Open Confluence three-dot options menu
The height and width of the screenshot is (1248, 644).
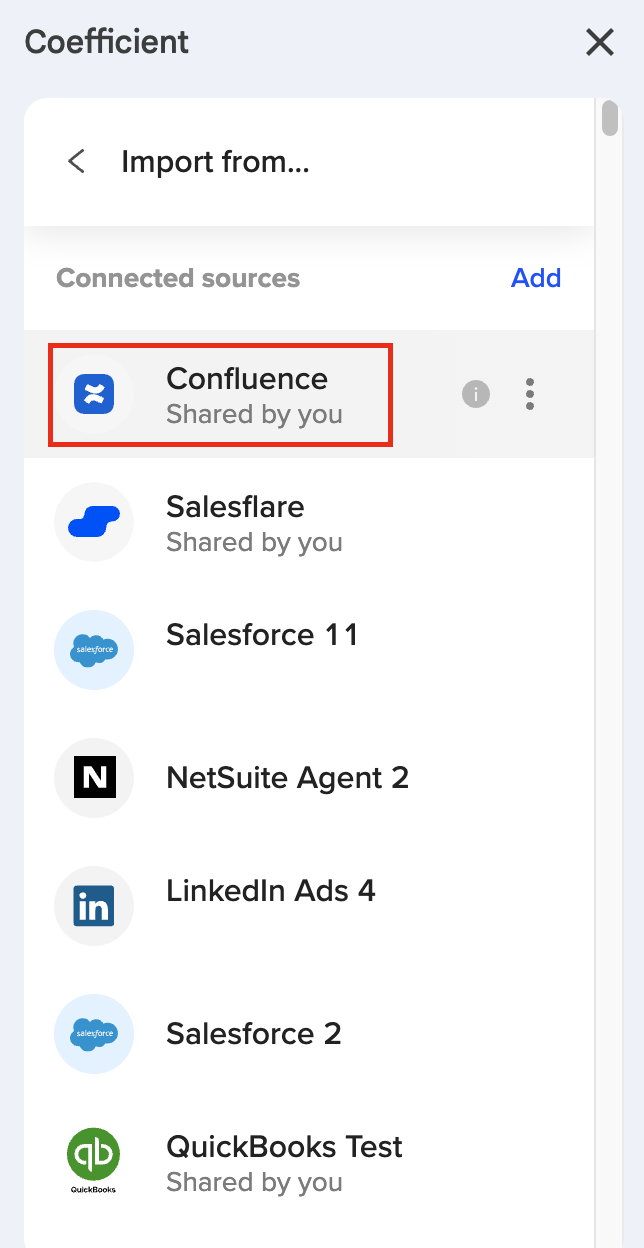[530, 394]
